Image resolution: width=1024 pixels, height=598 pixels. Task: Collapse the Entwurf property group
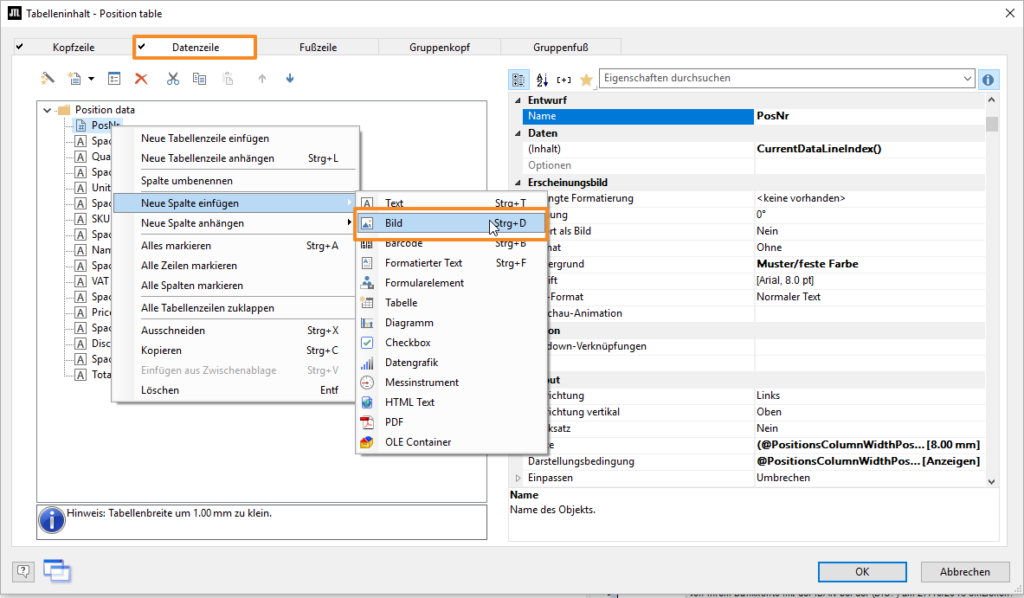[x=518, y=101]
